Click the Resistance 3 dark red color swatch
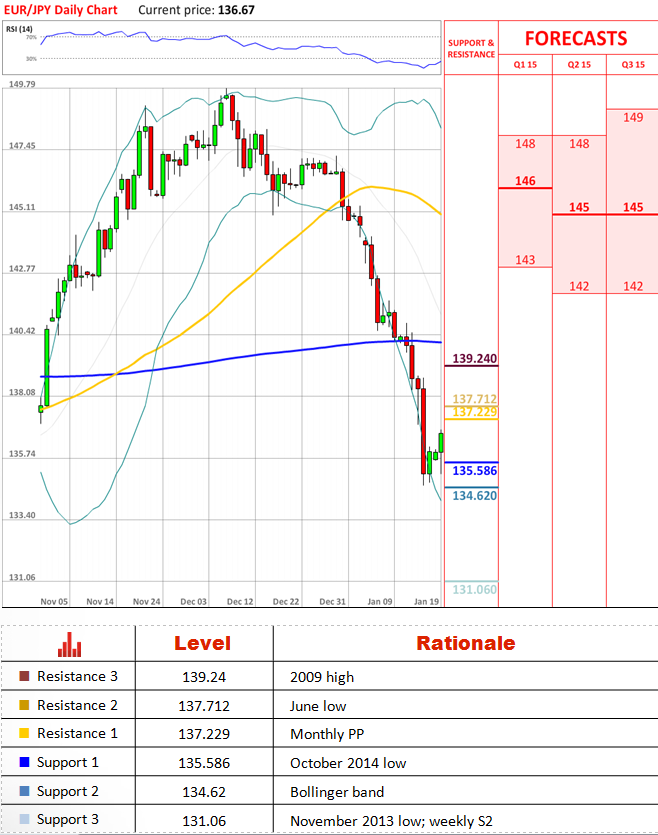The height and width of the screenshot is (835, 658). (x=24, y=676)
